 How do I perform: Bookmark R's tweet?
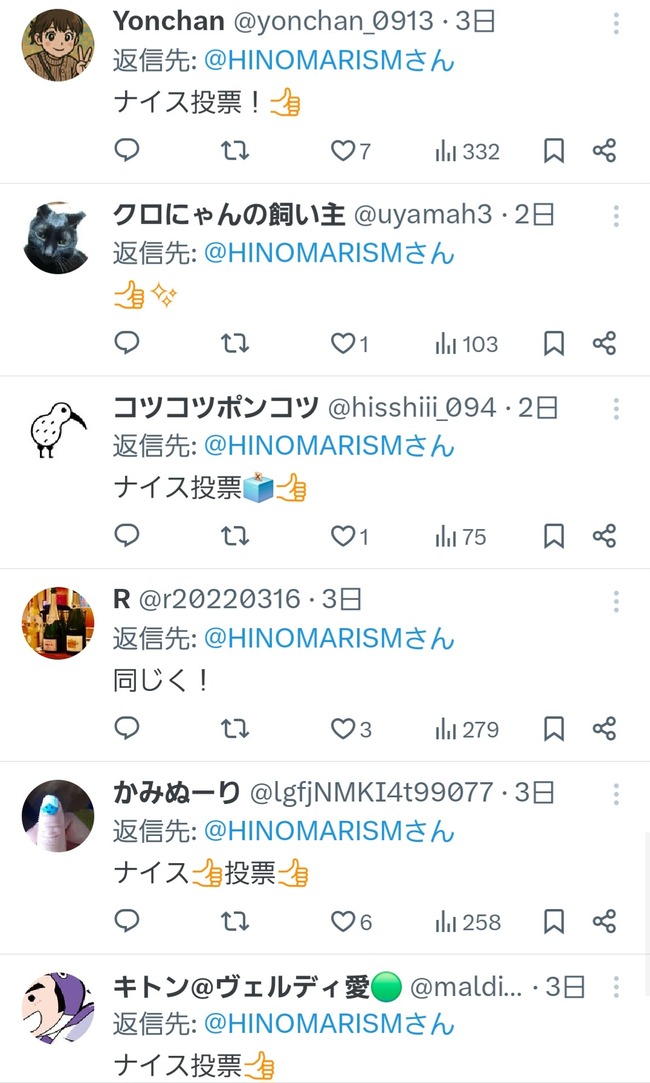tap(554, 729)
